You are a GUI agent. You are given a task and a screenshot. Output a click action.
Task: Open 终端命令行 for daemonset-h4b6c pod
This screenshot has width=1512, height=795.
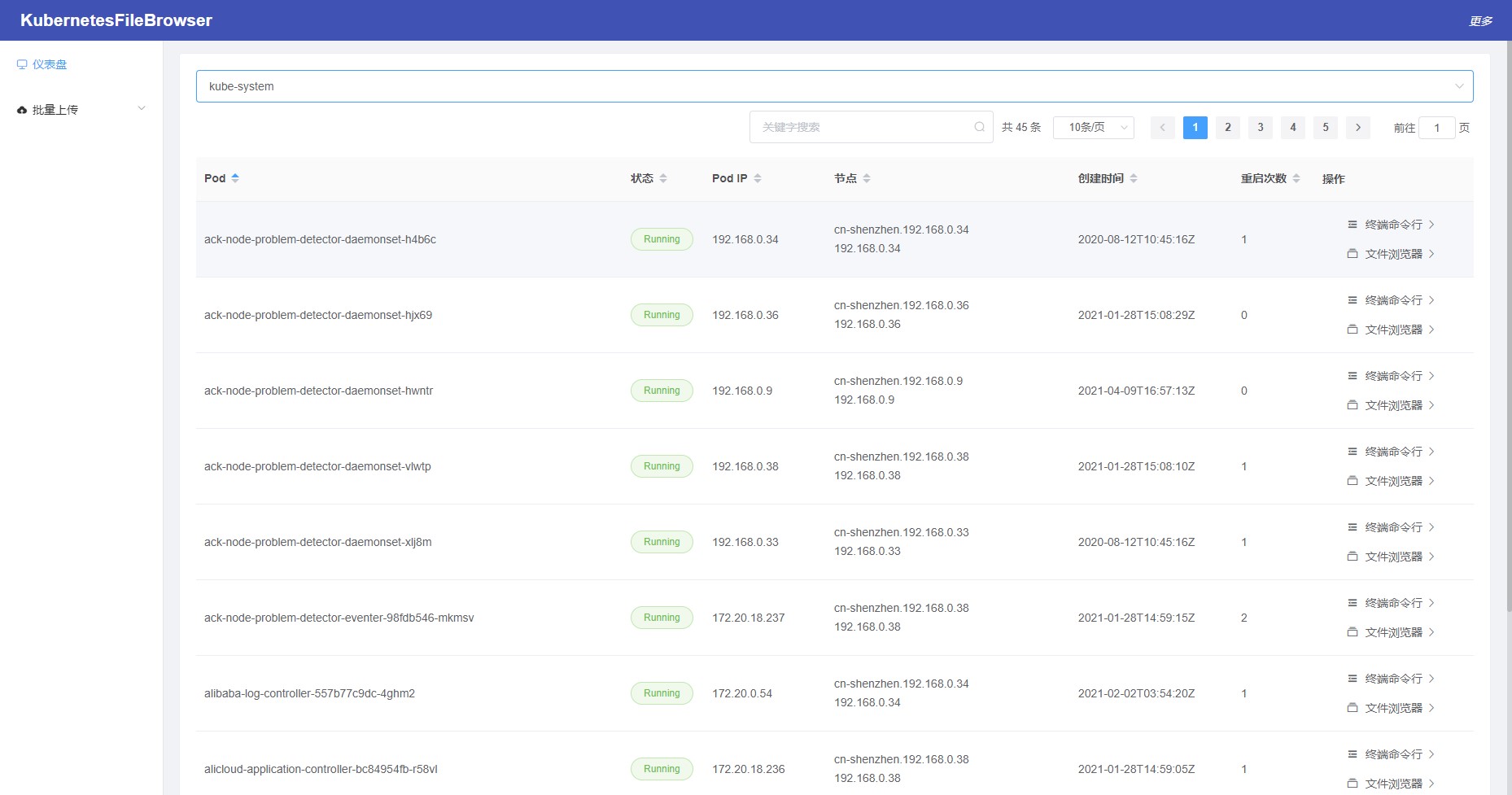coord(1392,225)
